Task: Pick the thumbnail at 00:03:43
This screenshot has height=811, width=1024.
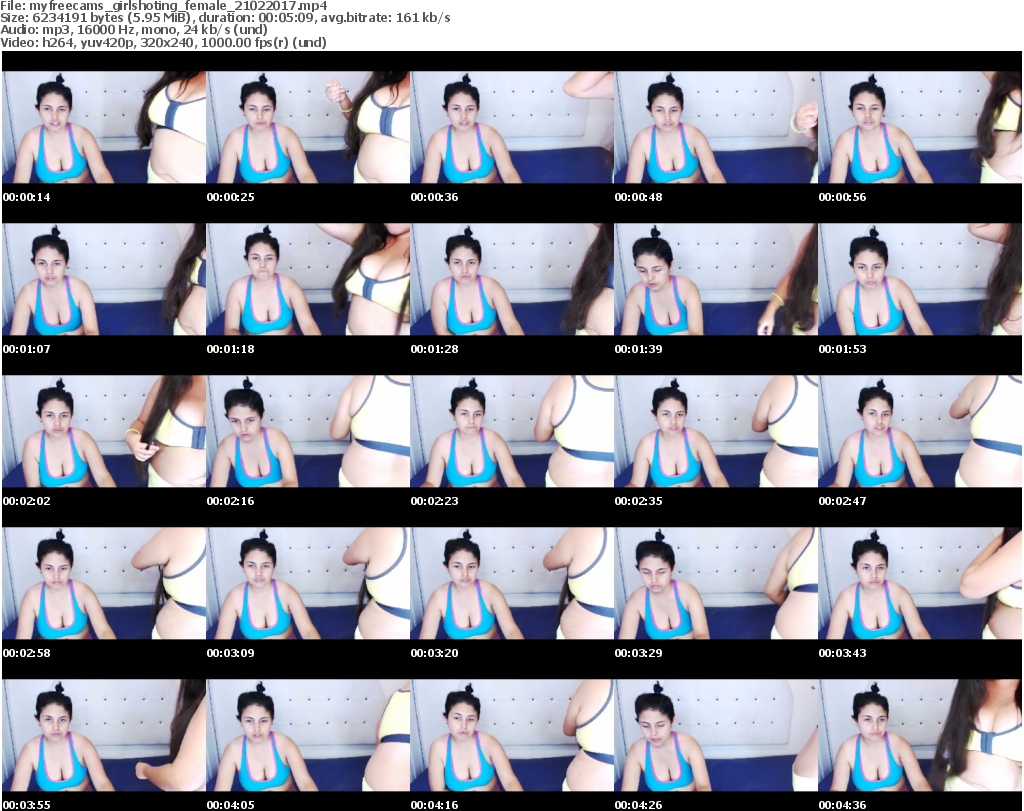Action: click(920, 583)
